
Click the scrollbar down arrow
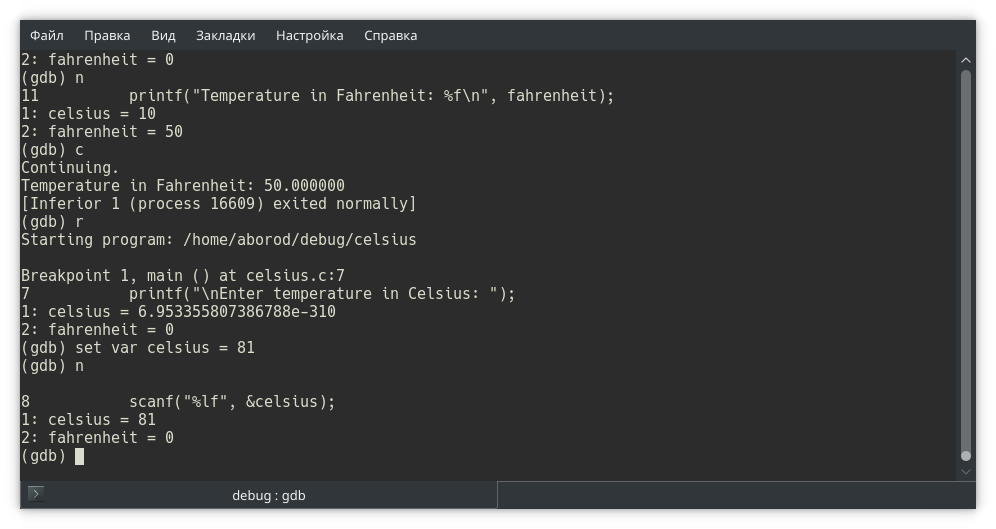pos(965,472)
